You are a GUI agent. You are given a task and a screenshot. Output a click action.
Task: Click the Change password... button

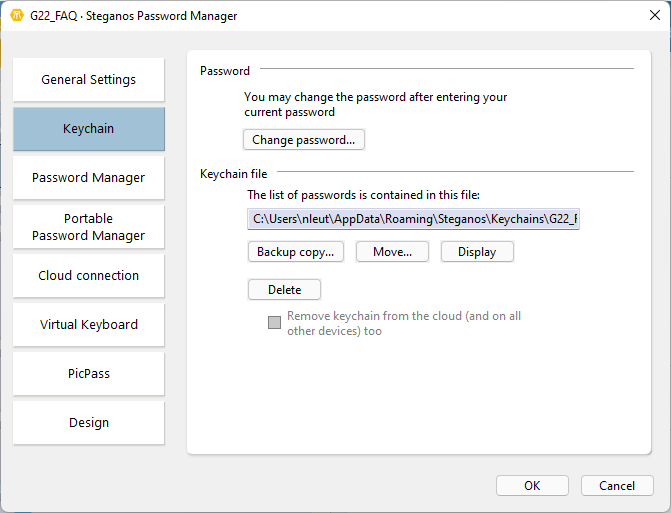(x=303, y=140)
